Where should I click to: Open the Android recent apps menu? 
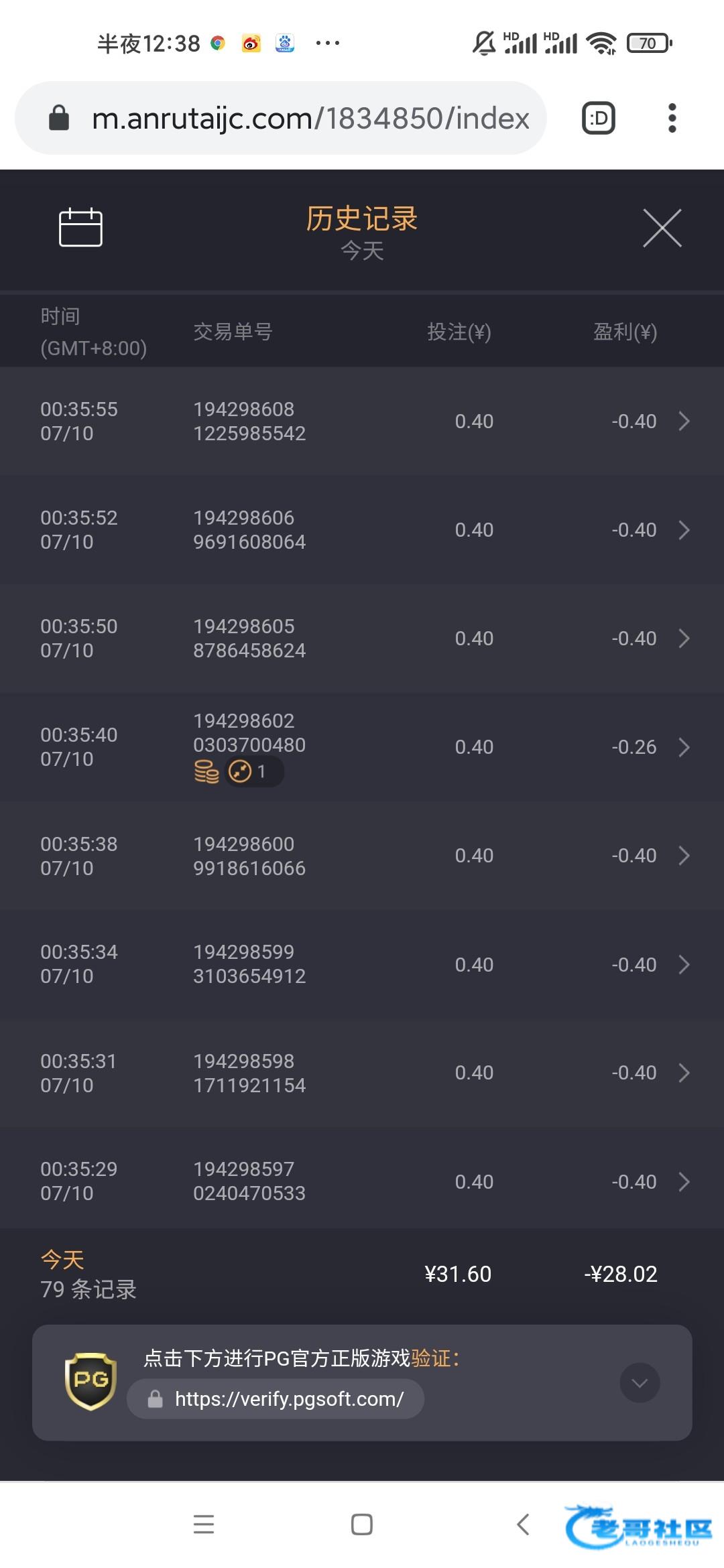click(x=204, y=1524)
